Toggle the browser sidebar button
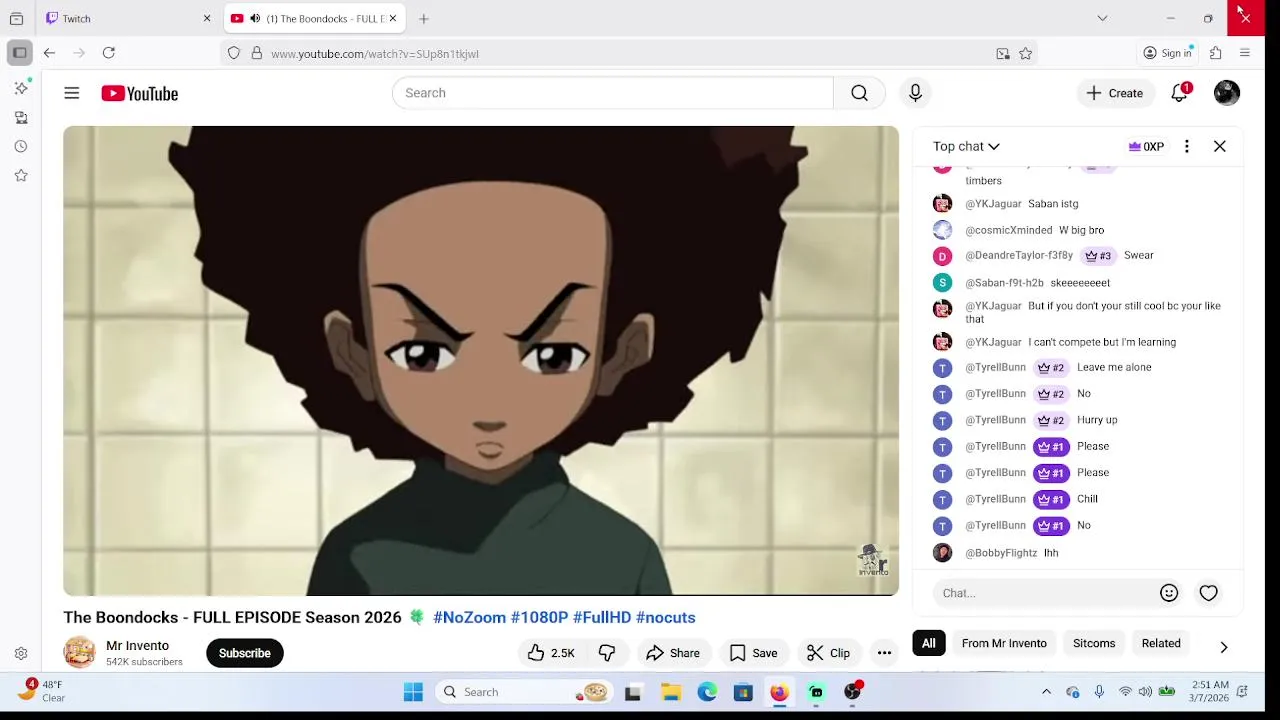Viewport: 1280px width, 720px height. (x=19, y=53)
